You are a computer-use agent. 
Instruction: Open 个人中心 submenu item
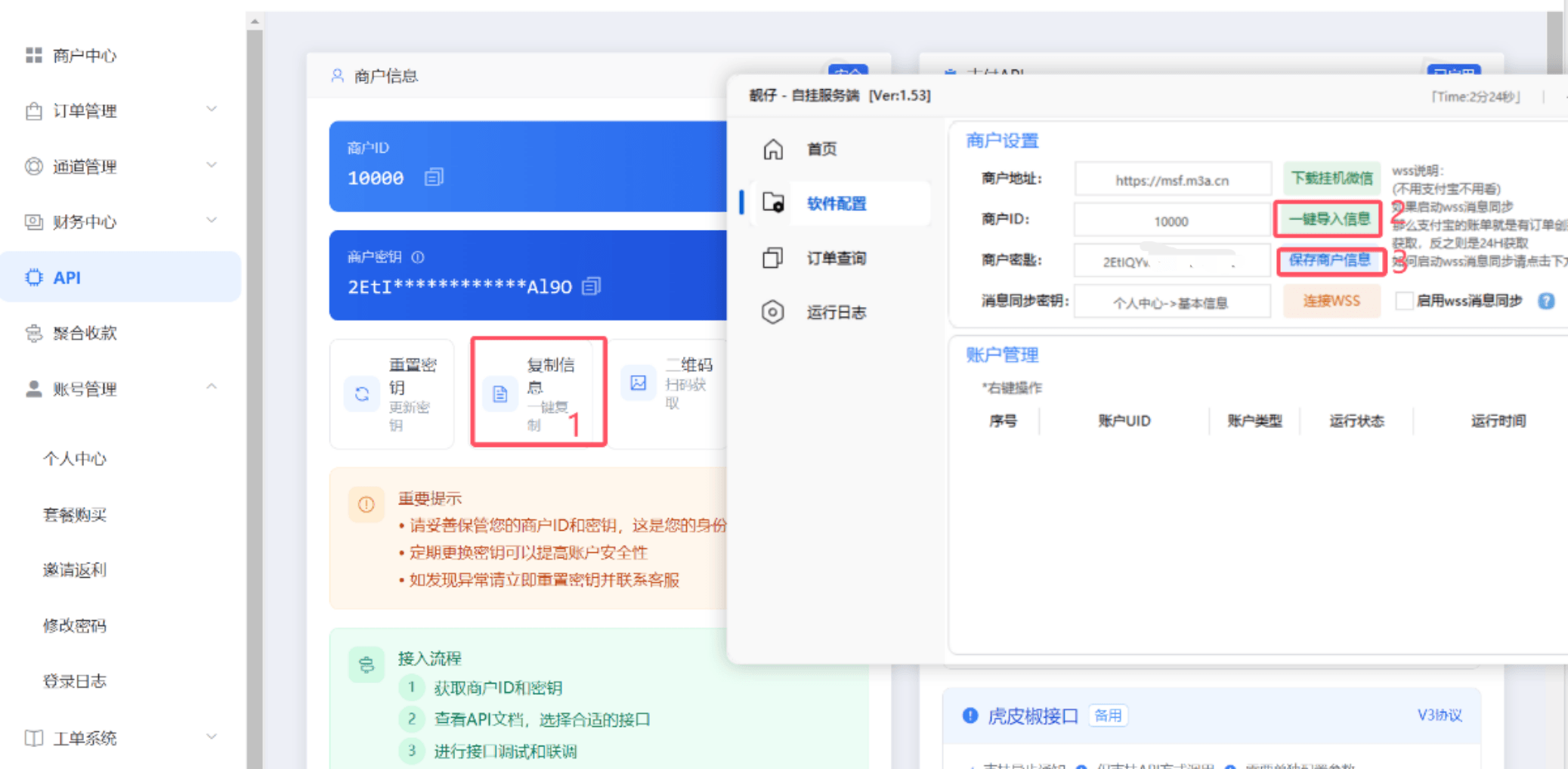75,459
